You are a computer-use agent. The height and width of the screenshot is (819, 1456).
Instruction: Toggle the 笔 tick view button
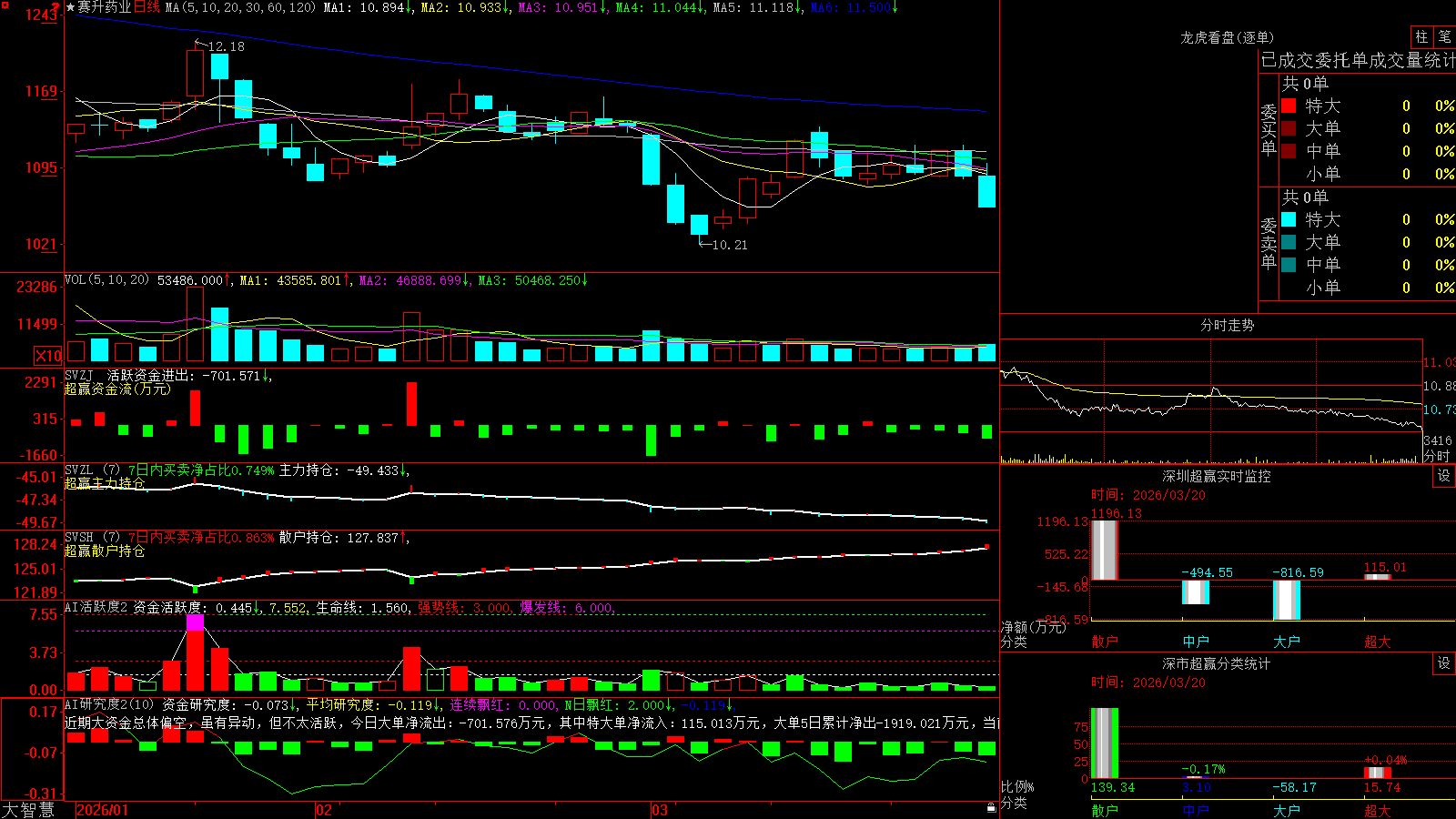(1444, 36)
